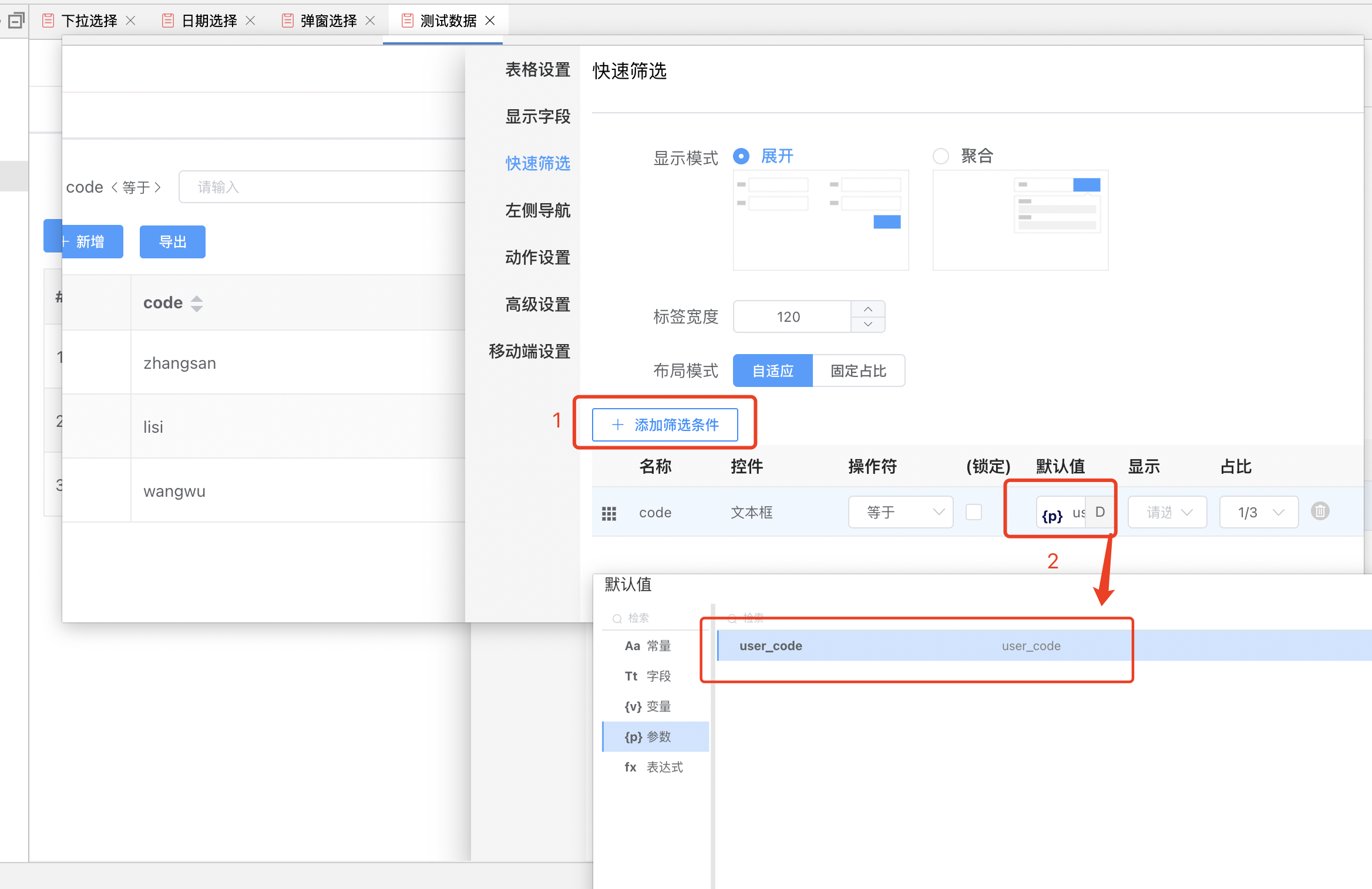Image resolution: width=1372 pixels, height=889 pixels.
Task: Click the D button in default value field
Action: point(1099,512)
